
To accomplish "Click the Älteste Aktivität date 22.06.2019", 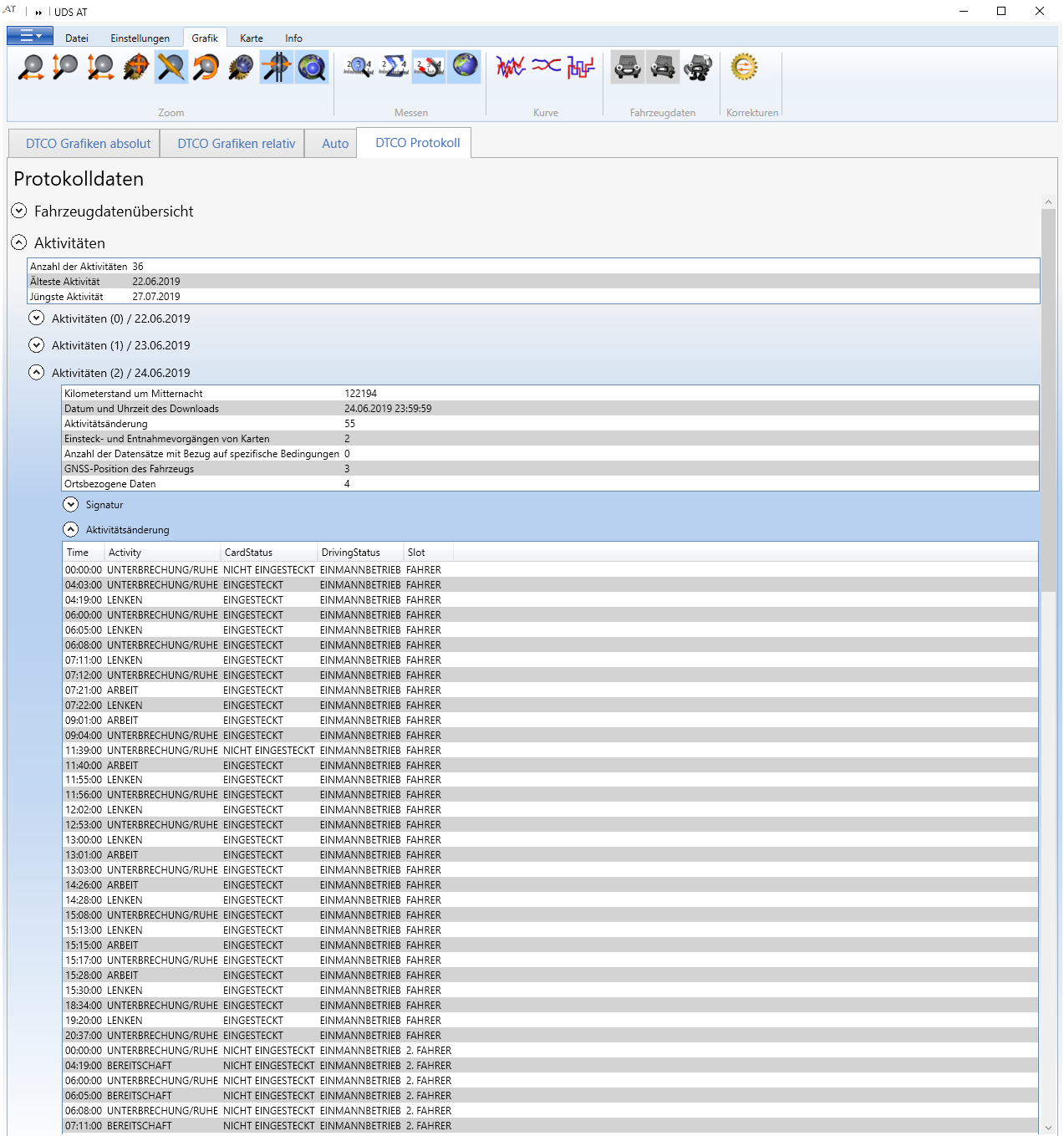I will (156, 282).
